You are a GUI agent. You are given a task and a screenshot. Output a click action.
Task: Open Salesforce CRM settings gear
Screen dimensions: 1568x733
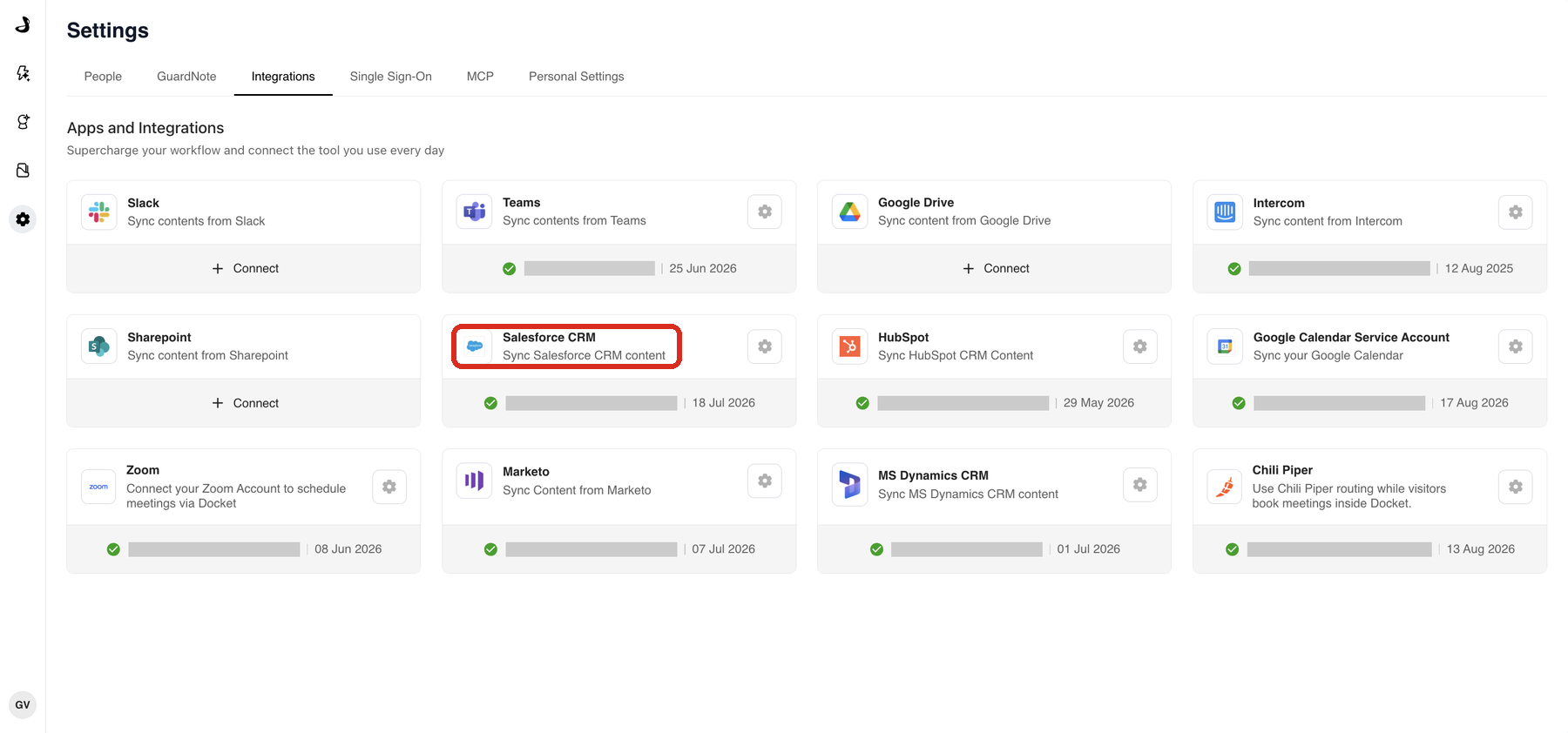[x=765, y=346]
